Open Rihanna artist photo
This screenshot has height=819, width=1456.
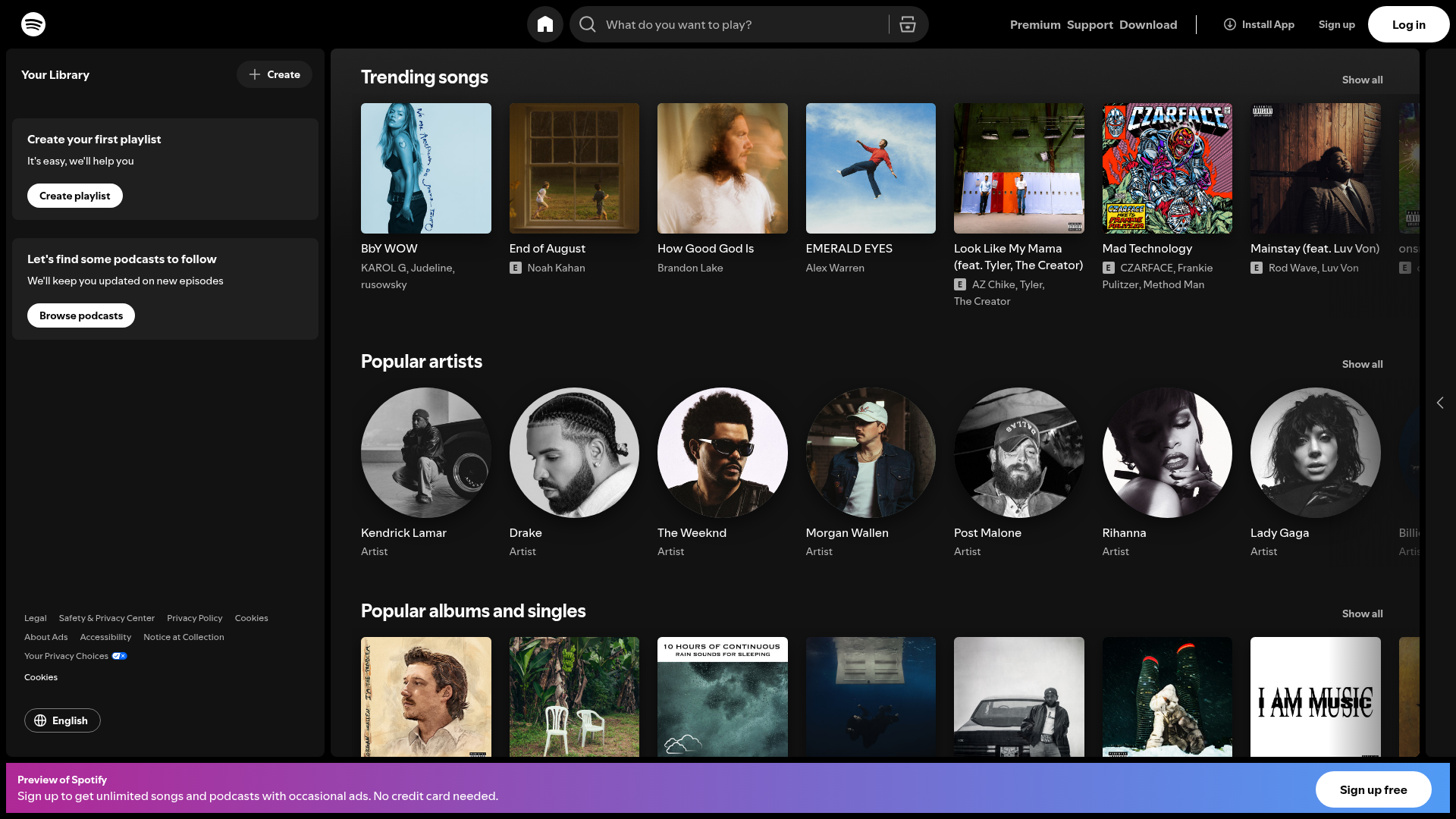tap(1167, 453)
